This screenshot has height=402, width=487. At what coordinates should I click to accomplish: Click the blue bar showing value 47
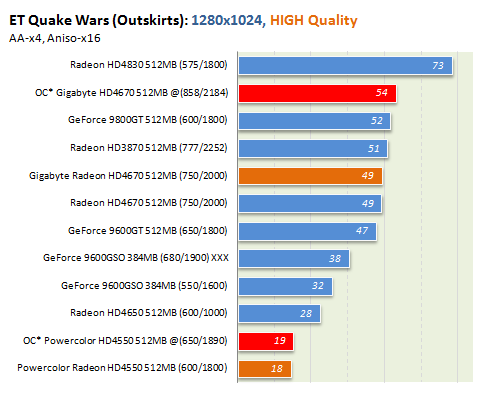tap(307, 231)
